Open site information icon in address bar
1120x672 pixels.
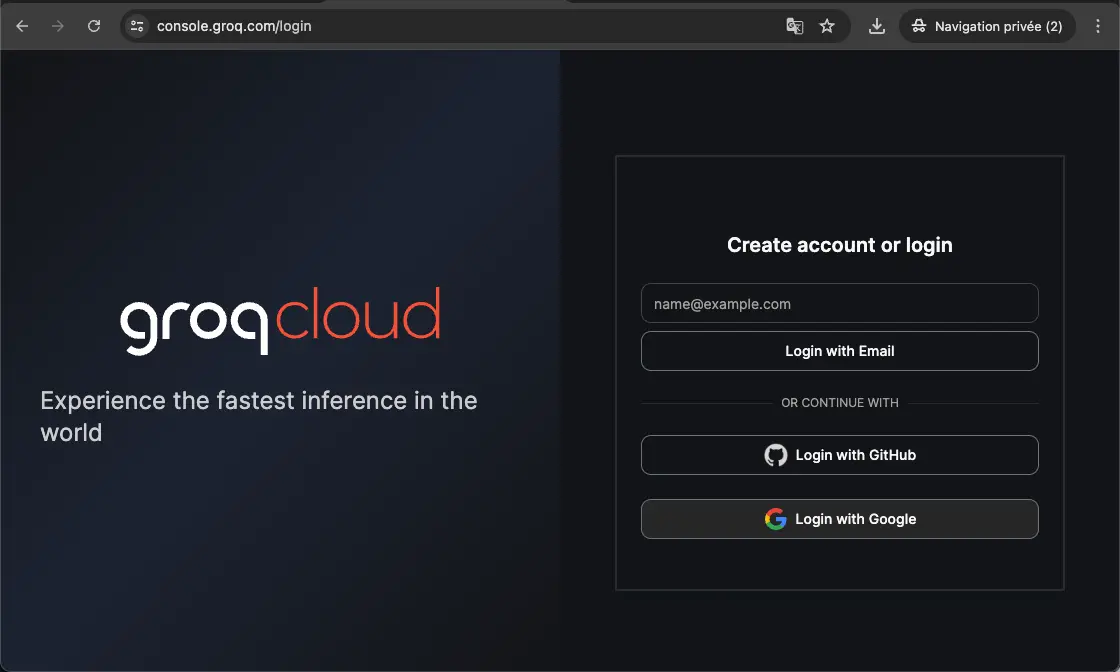[138, 27]
